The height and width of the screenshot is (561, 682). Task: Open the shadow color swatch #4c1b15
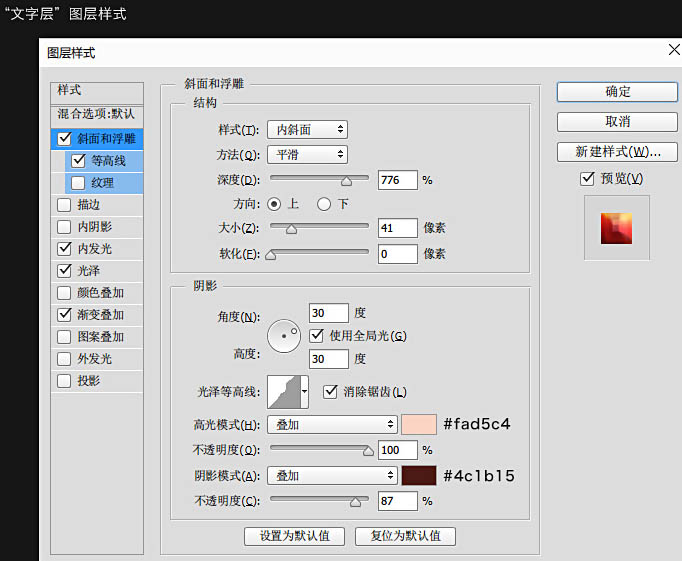point(419,475)
